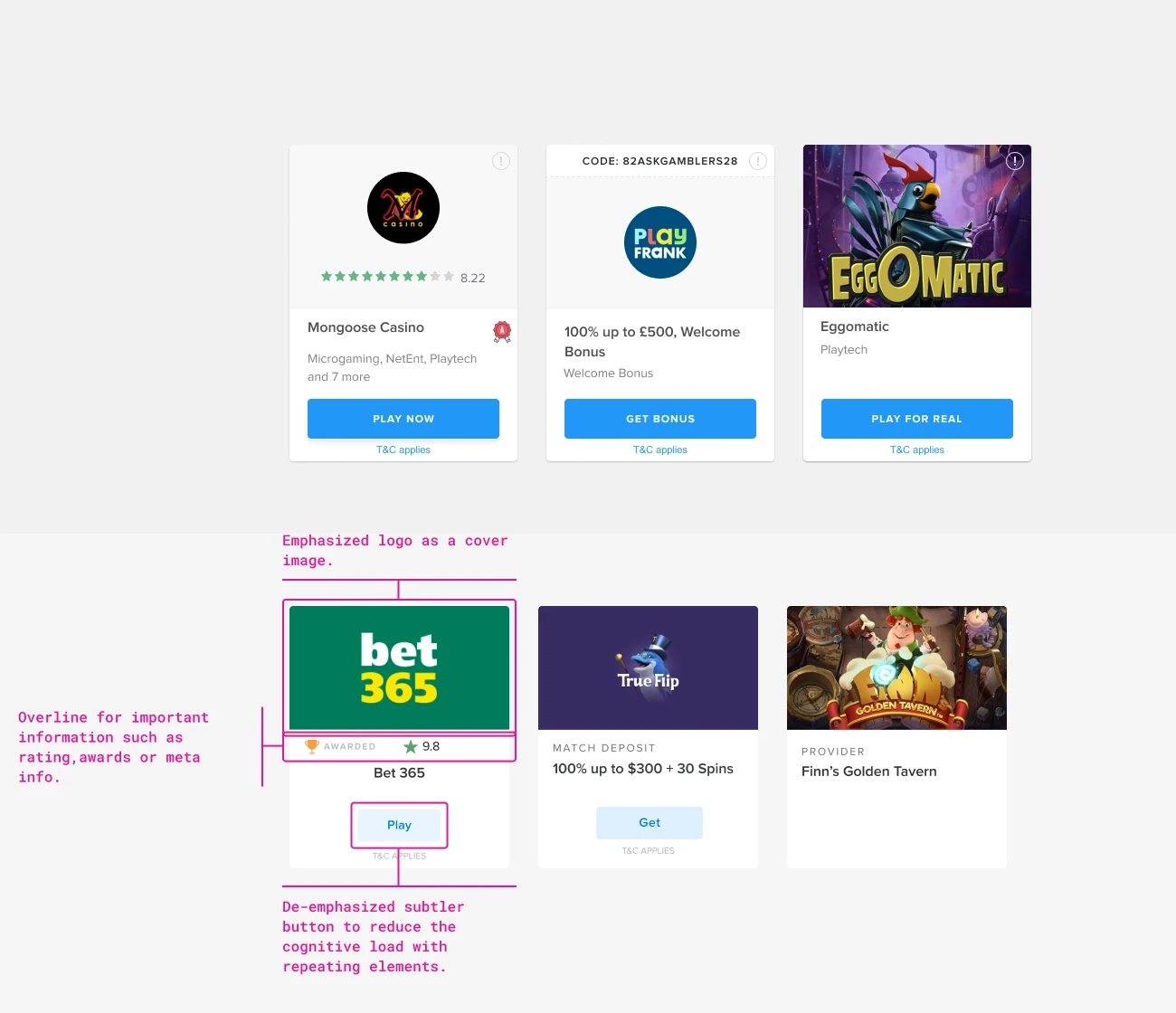Open T&C applies under PLAY FOR REAL

tap(917, 450)
